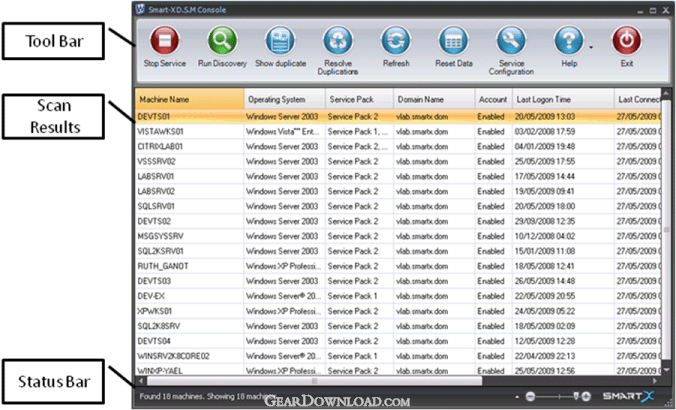The width and height of the screenshot is (676, 410).
Task: Click Windows Vista operating system cell
Action: [283, 131]
